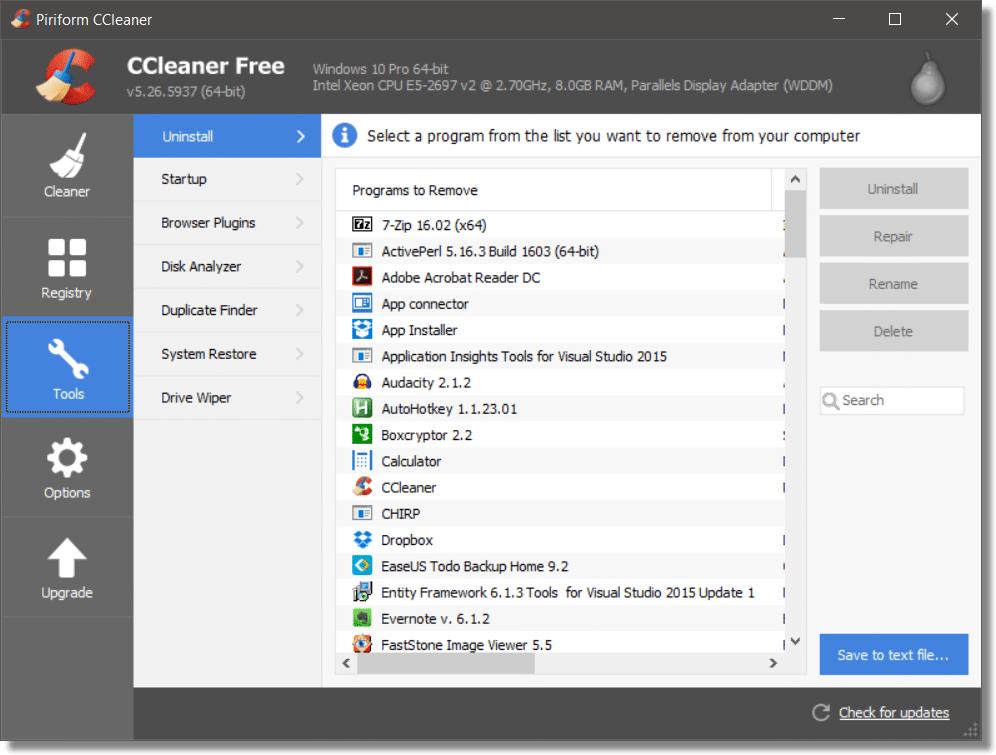Click the vertical scrollbar thumb
Screen dimensions: 996x755
pyautogui.click(x=795, y=224)
